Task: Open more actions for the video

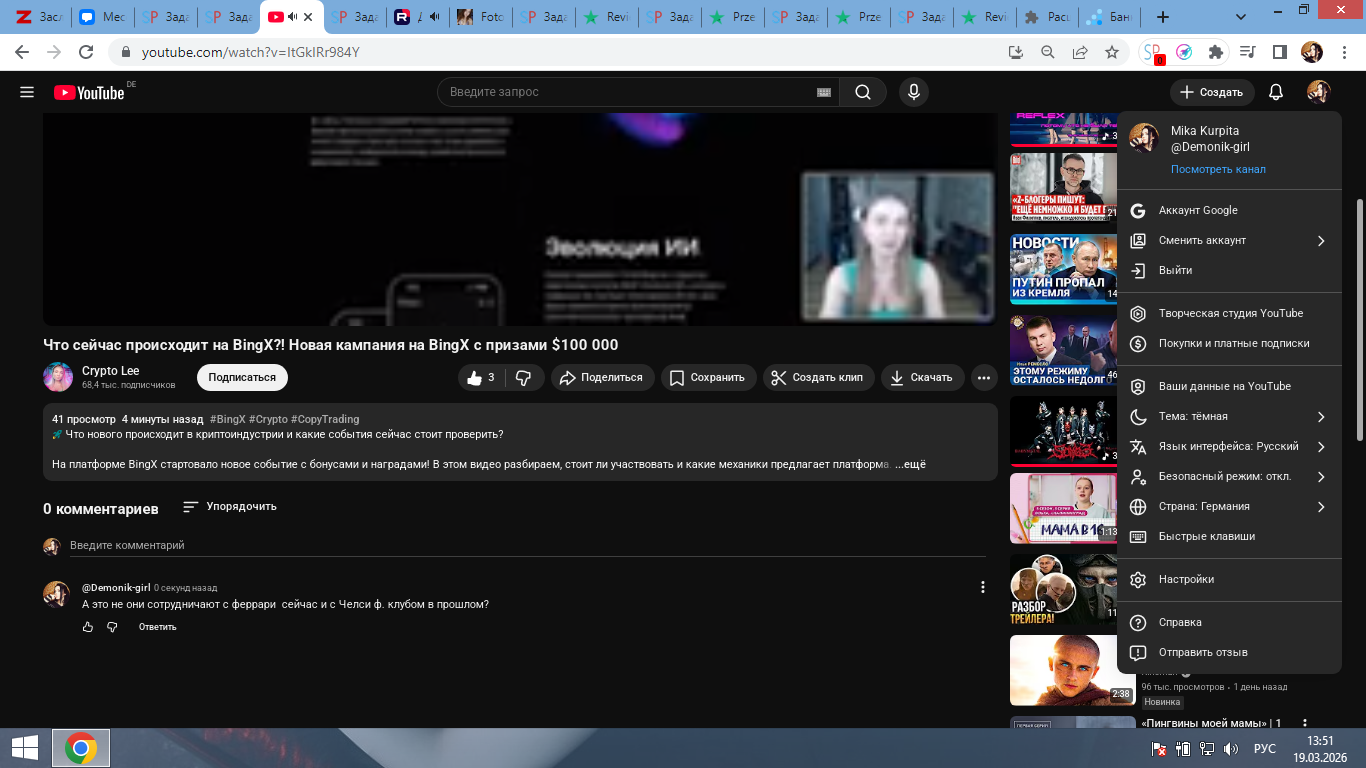Action: click(984, 377)
